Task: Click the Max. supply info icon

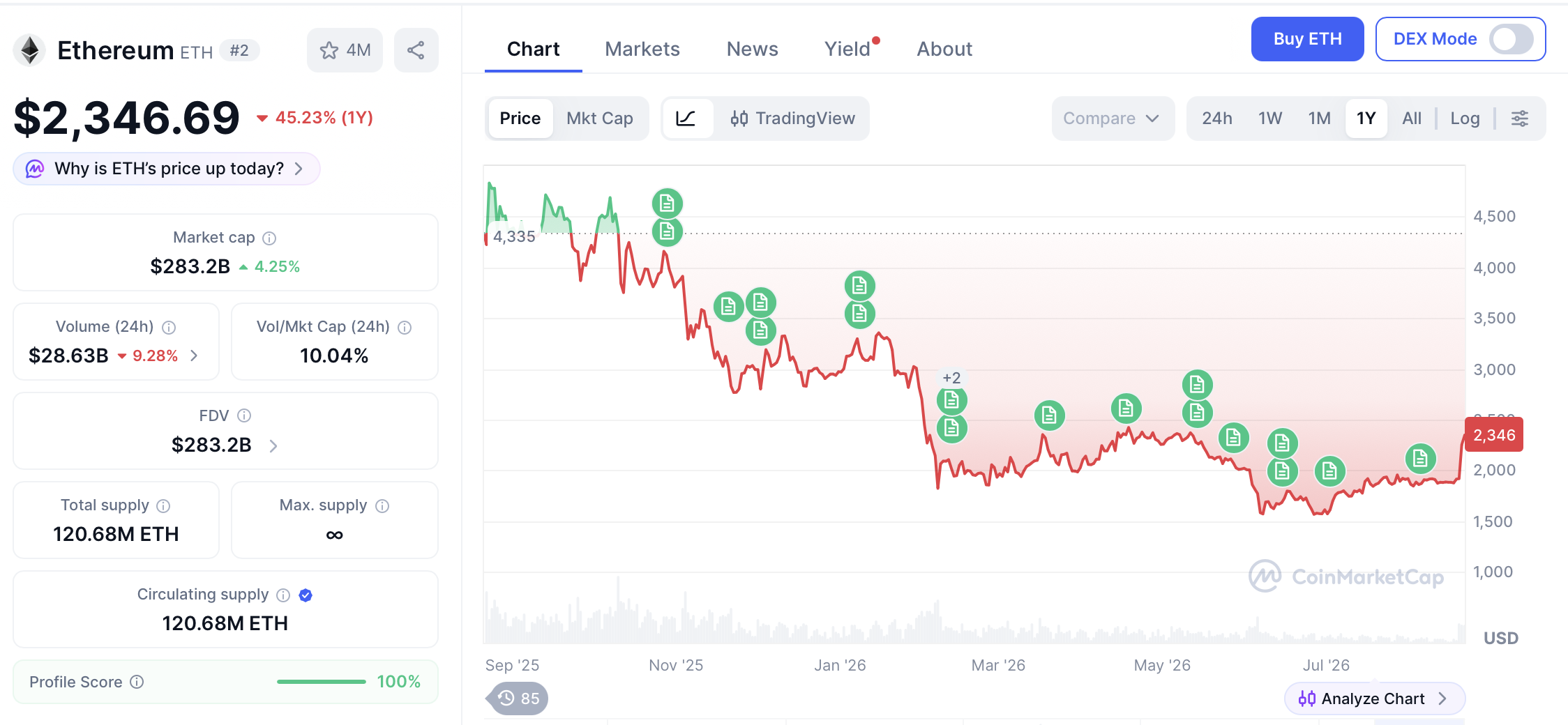Action: pyautogui.click(x=382, y=506)
